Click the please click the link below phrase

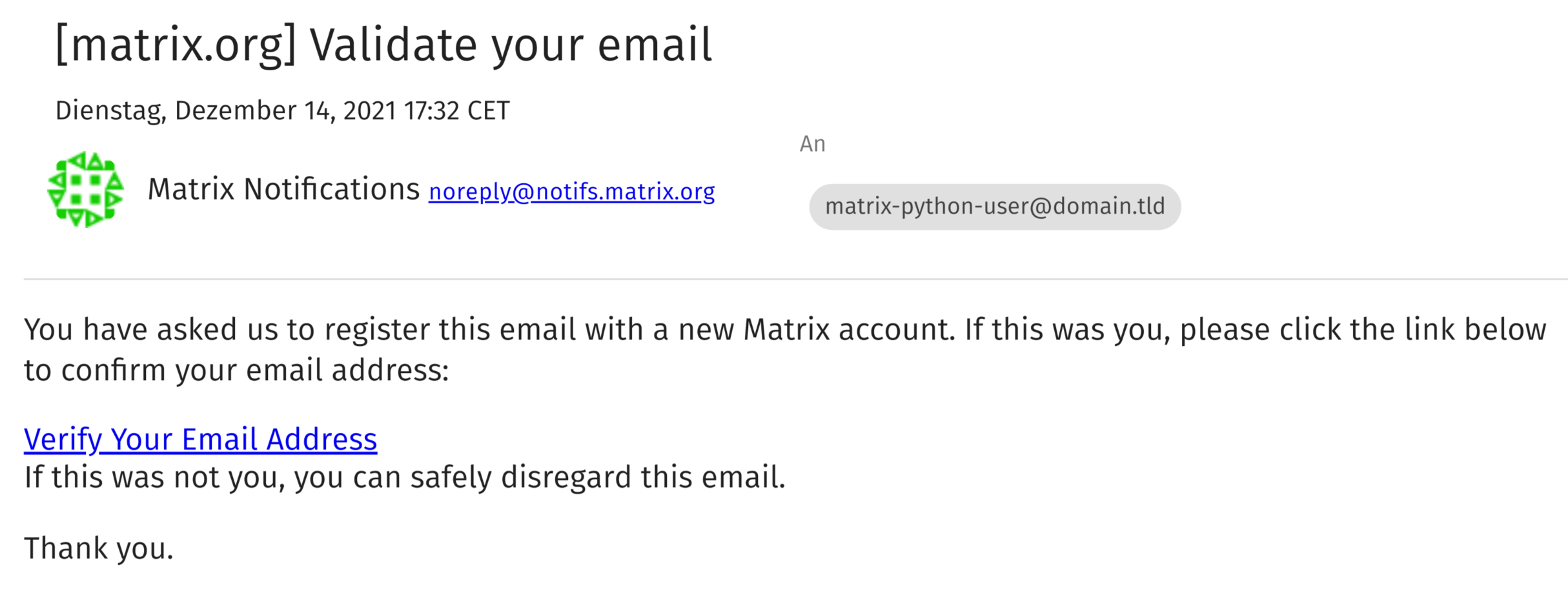pos(1363,330)
